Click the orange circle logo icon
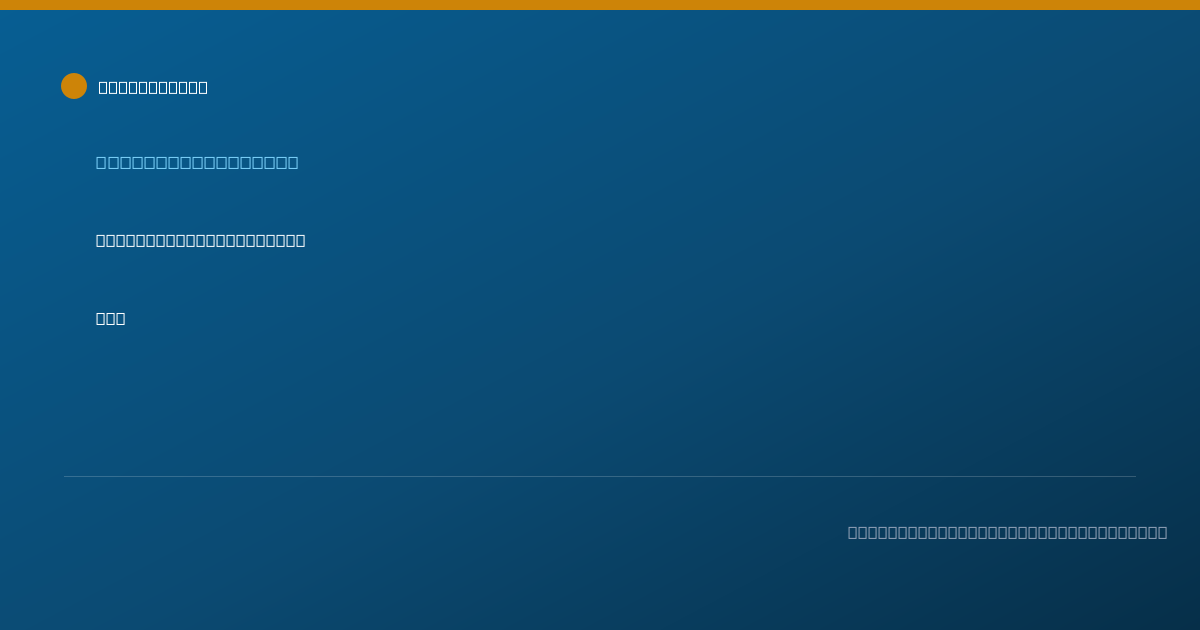 pyautogui.click(x=74, y=86)
